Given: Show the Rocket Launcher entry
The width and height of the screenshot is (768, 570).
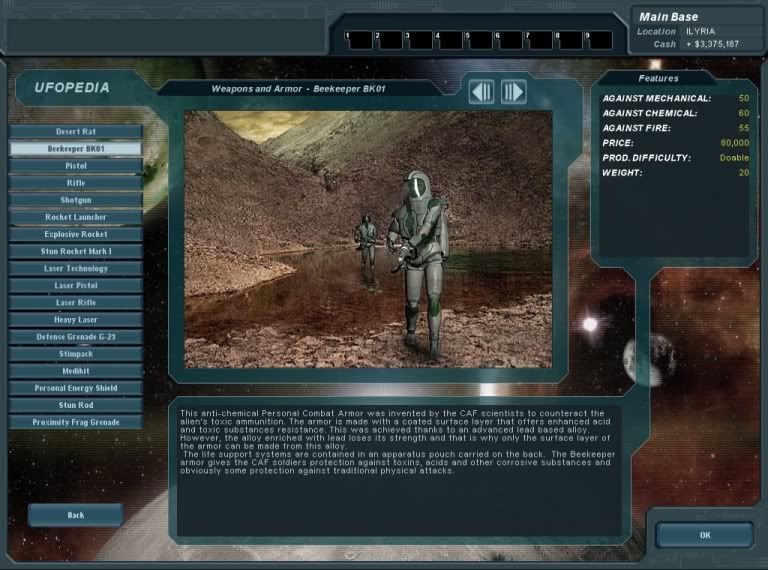Looking at the screenshot, I should 76,217.
